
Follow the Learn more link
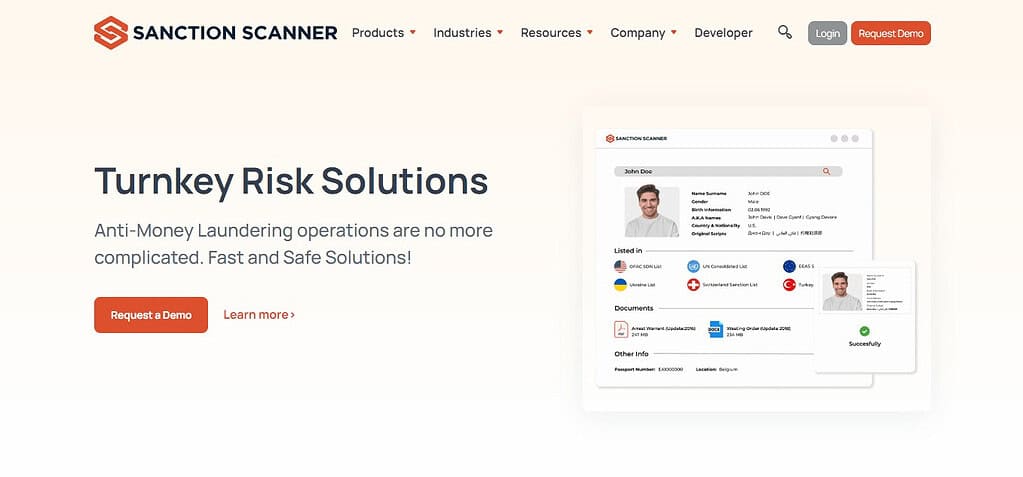259,315
